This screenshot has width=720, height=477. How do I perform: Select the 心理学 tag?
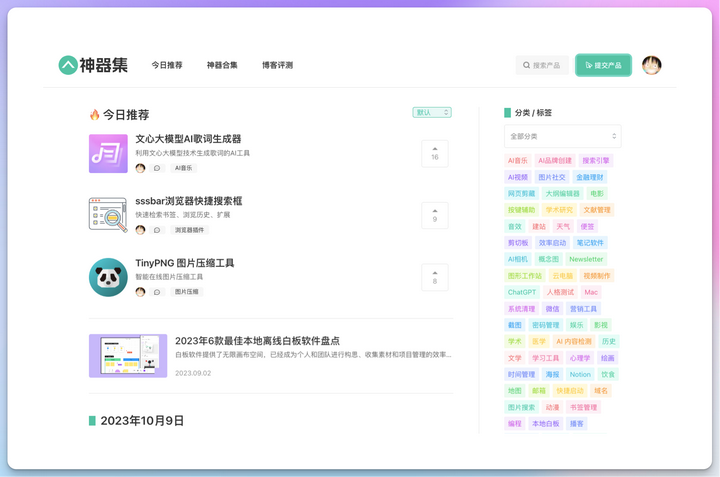click(580, 358)
